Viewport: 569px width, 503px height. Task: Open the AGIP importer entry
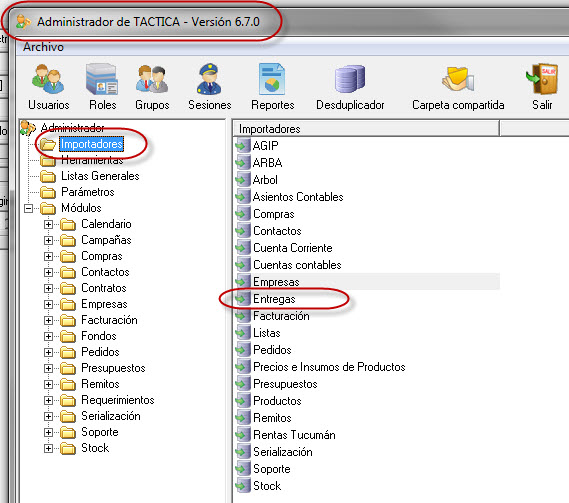click(265, 146)
